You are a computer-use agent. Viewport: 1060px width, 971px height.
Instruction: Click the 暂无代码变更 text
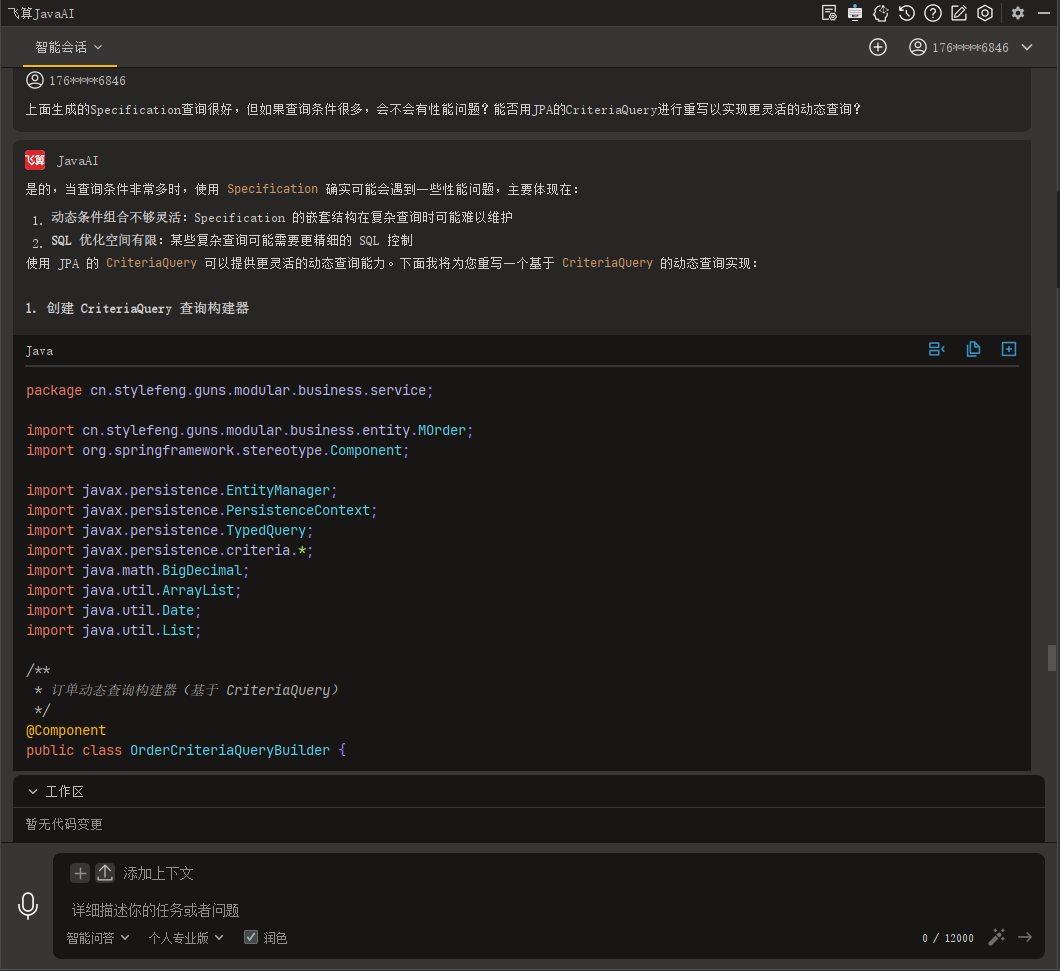tap(64, 824)
